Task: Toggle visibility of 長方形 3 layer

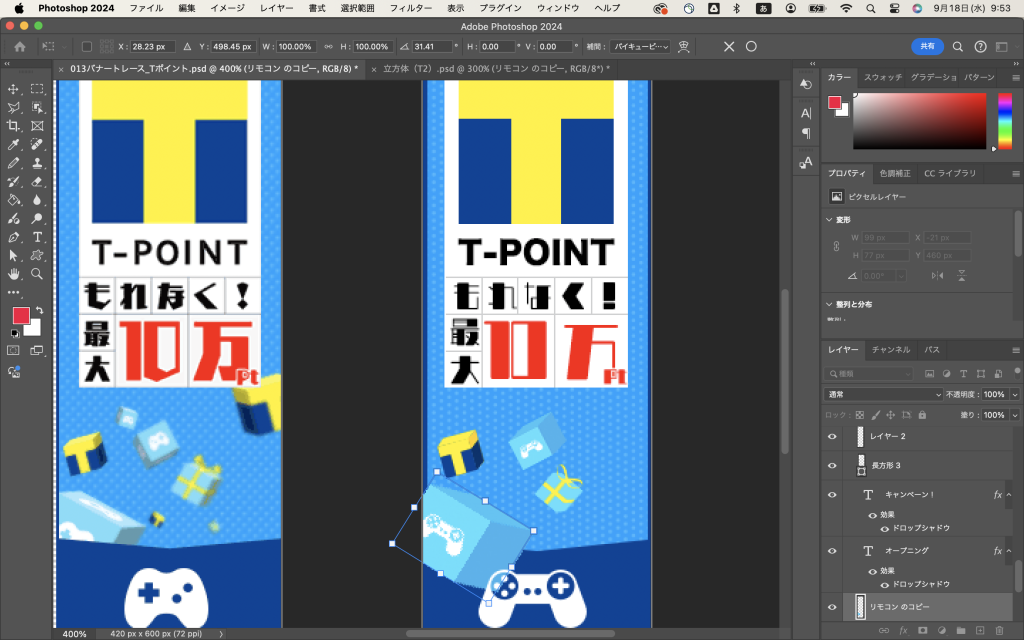Action: [832, 465]
